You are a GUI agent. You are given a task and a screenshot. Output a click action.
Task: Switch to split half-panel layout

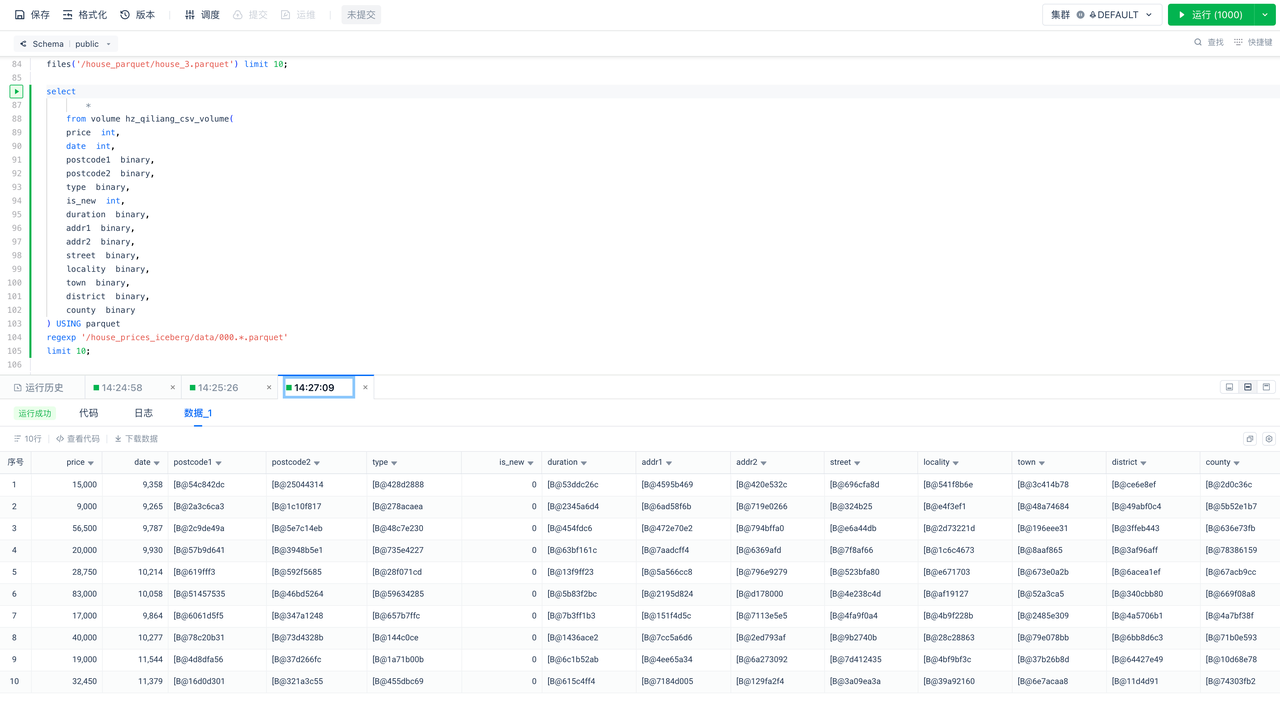pos(1248,387)
